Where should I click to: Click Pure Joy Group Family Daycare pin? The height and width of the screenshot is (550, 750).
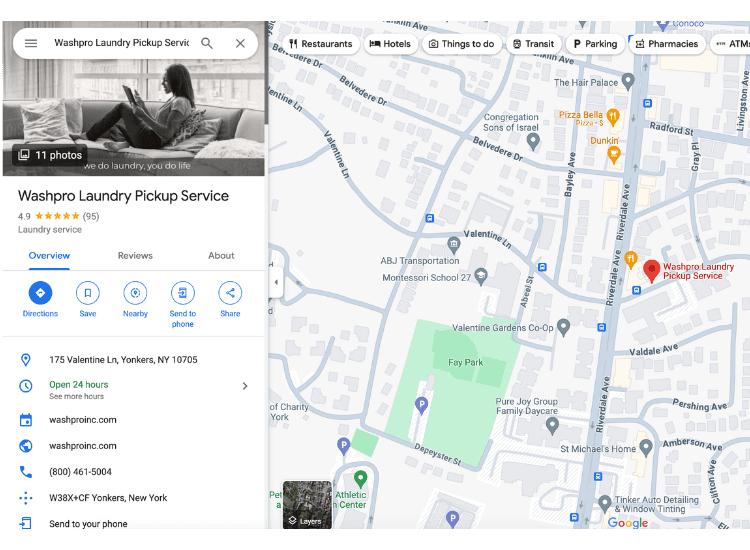coord(552,426)
